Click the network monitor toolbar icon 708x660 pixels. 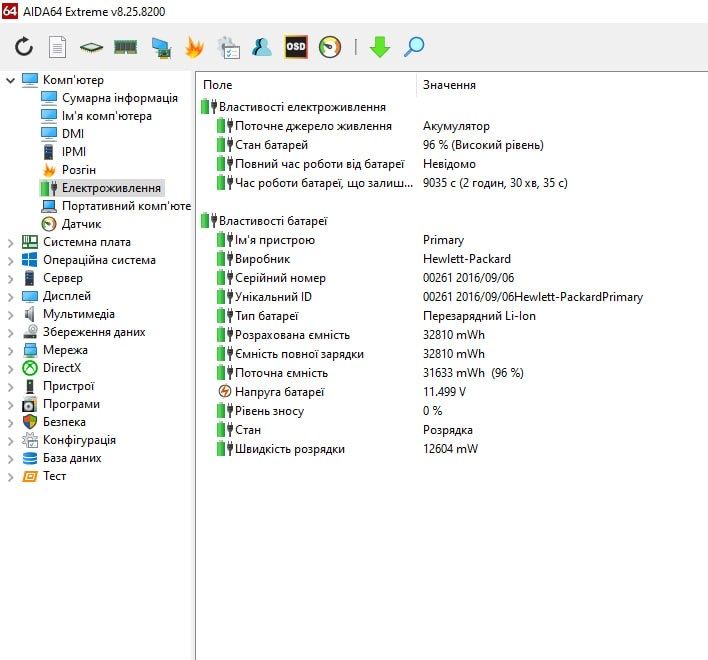161,48
